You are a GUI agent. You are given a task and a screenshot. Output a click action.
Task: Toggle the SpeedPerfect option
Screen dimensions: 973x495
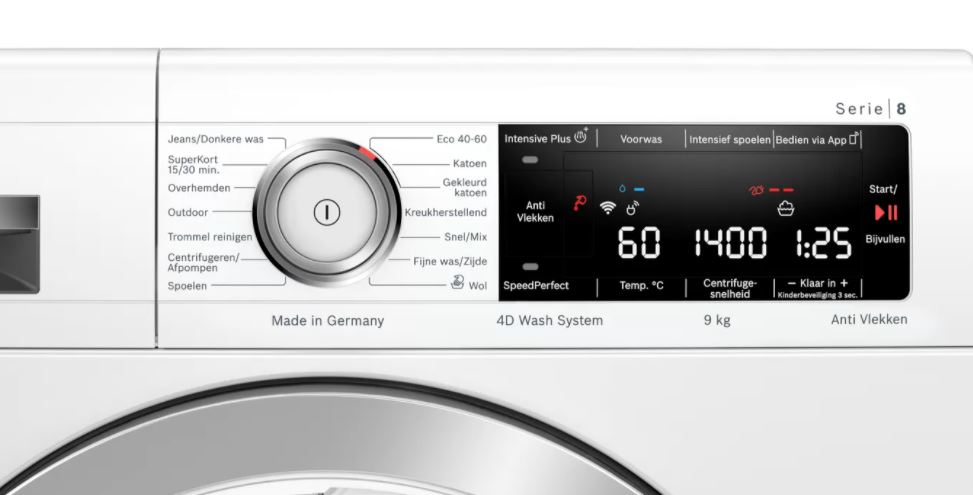(536, 285)
